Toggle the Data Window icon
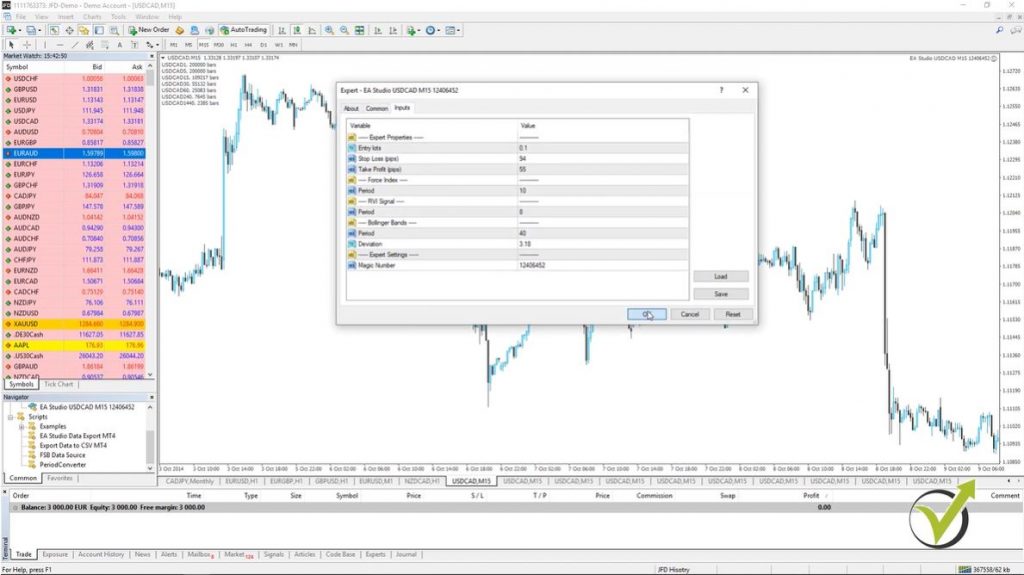Viewport: 1024px width, 575px height. pos(69,30)
